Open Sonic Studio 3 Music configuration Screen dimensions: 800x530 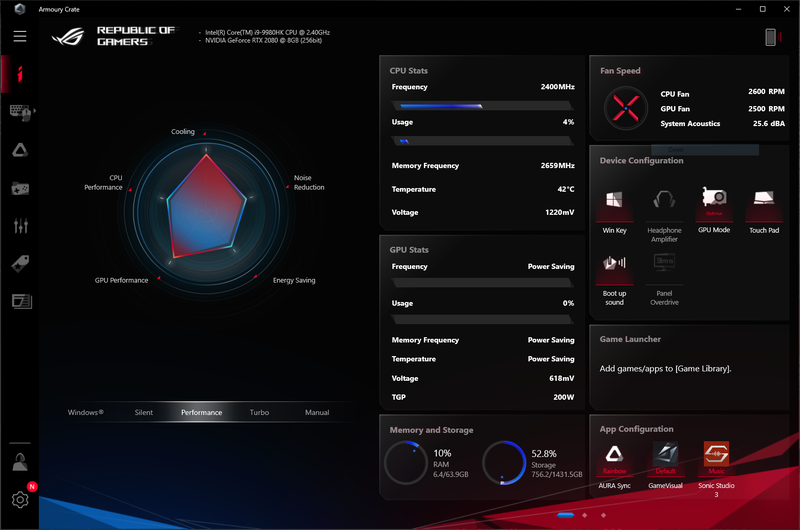click(716, 469)
